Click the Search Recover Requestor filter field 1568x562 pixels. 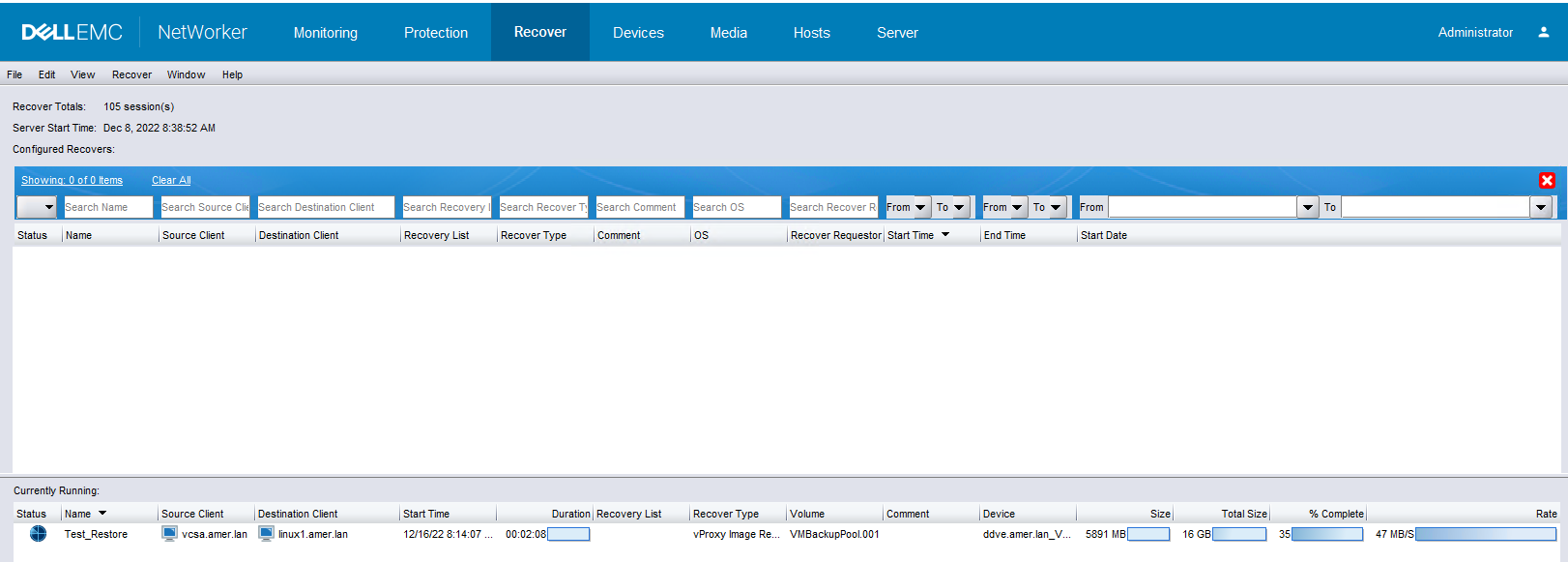tap(833, 207)
